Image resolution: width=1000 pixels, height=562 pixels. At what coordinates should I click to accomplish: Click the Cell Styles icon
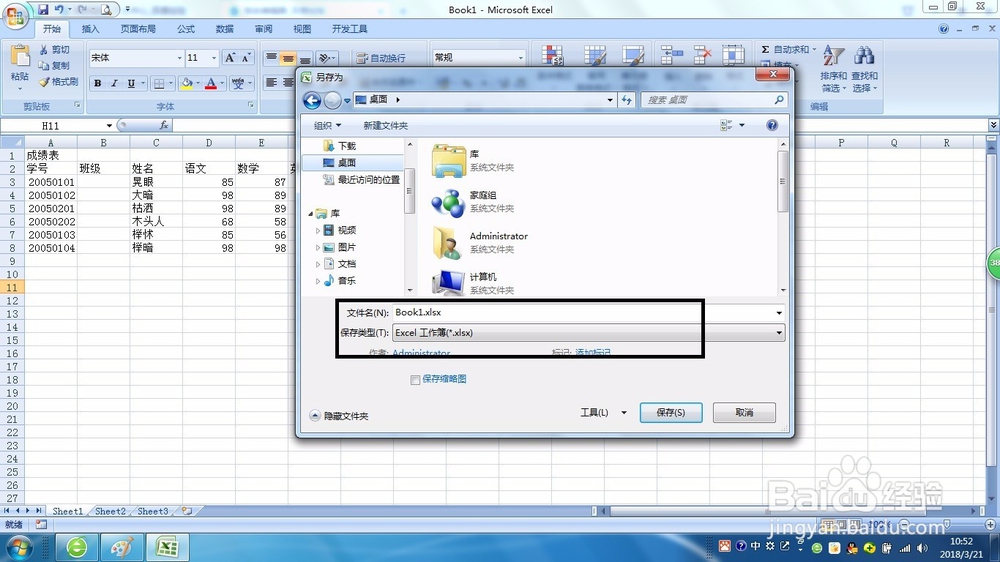pyautogui.click(x=633, y=55)
